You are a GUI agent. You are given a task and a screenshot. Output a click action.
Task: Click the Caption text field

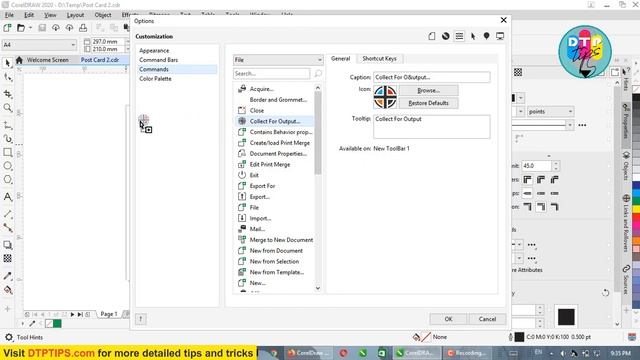pos(431,77)
